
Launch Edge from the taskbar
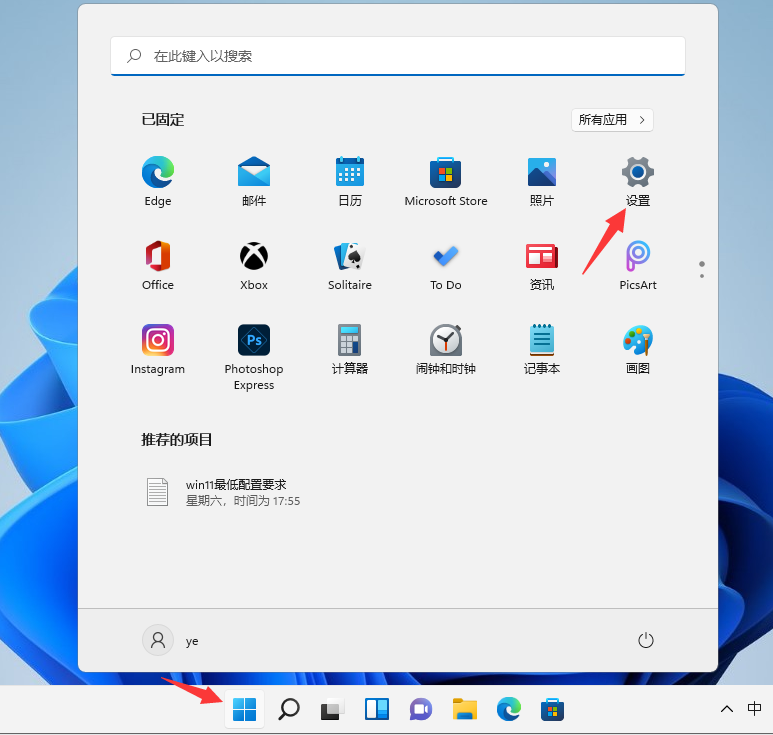pos(508,710)
